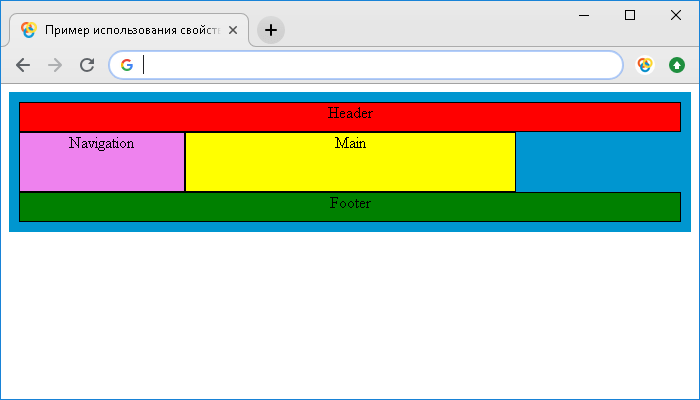
Task: Click the browser Back arrow
Action: point(23,65)
